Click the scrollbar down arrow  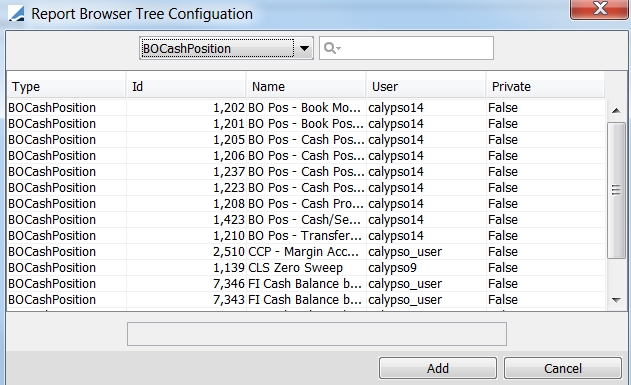pyautogui.click(x=616, y=300)
